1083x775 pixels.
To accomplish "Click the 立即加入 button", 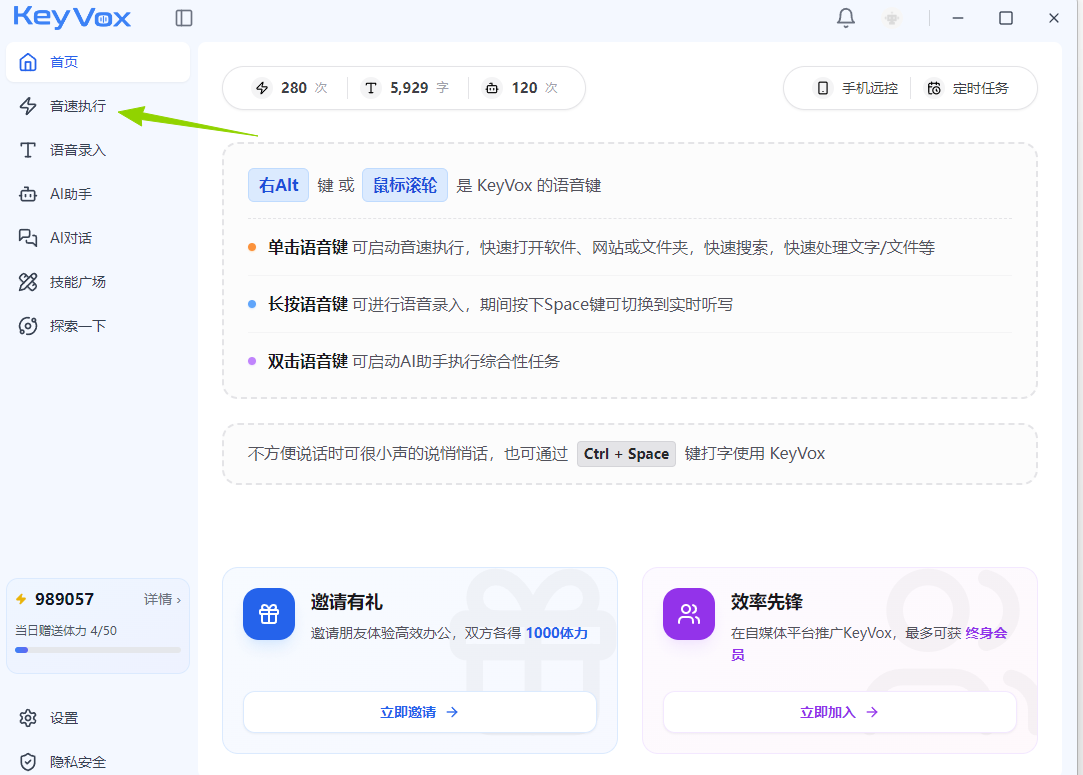I will tap(839, 712).
